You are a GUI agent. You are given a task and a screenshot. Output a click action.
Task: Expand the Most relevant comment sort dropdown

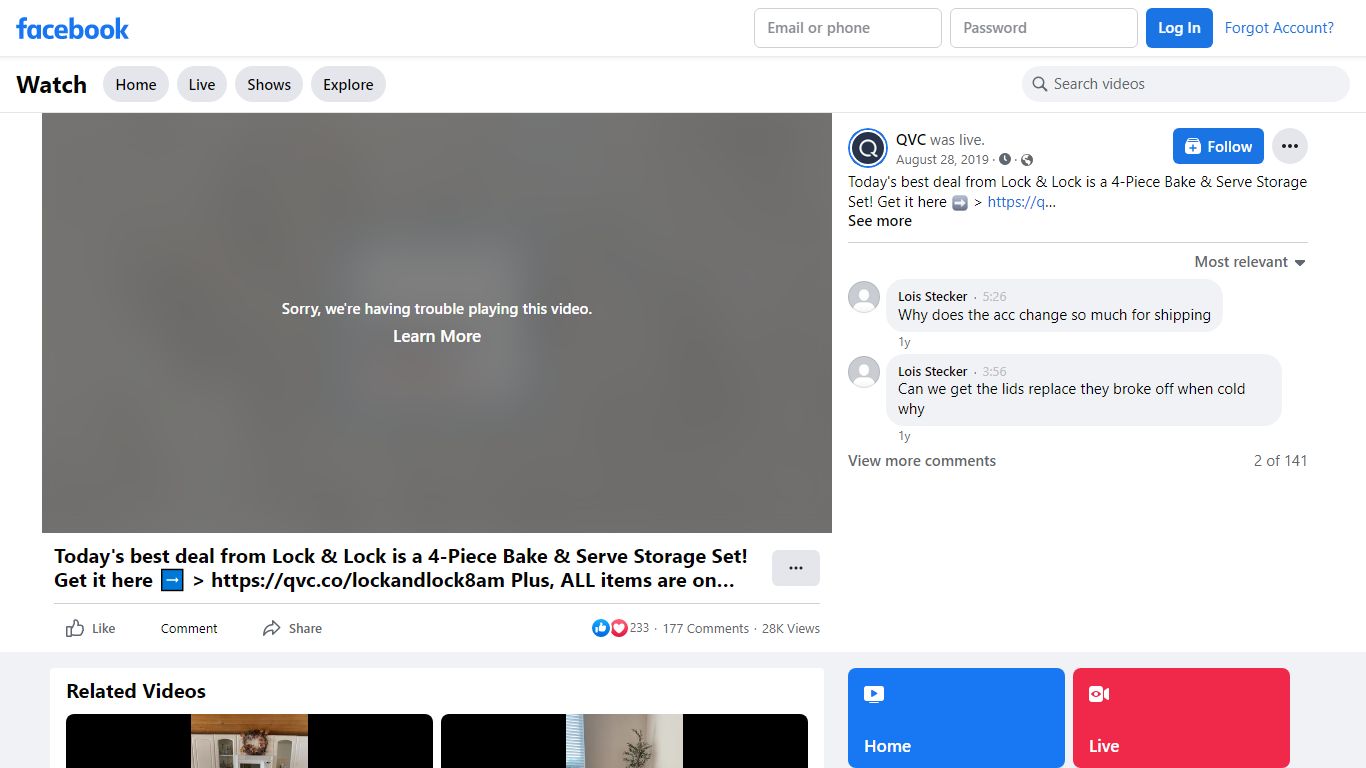point(1250,262)
